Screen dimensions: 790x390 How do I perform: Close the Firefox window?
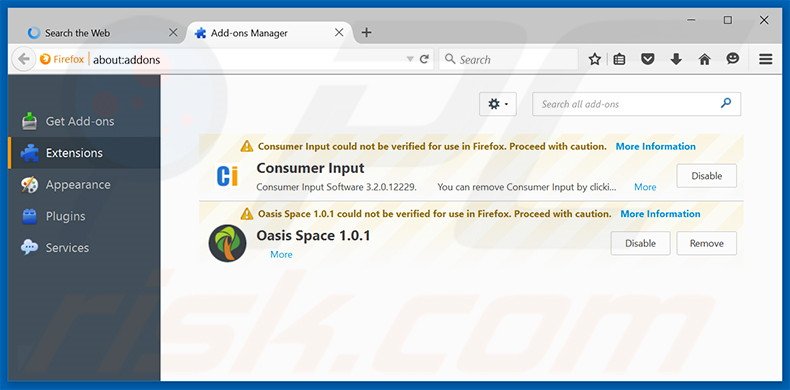[x=764, y=20]
